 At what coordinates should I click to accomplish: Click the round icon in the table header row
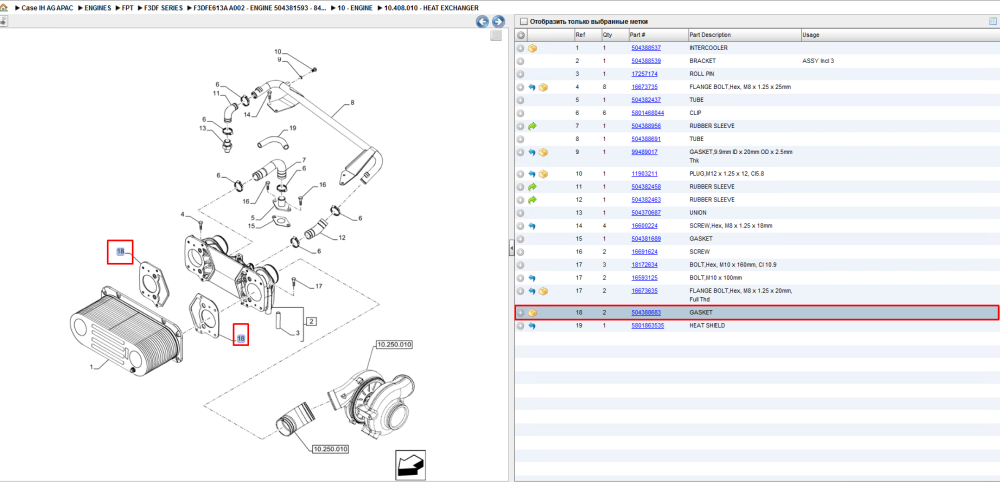[520, 35]
